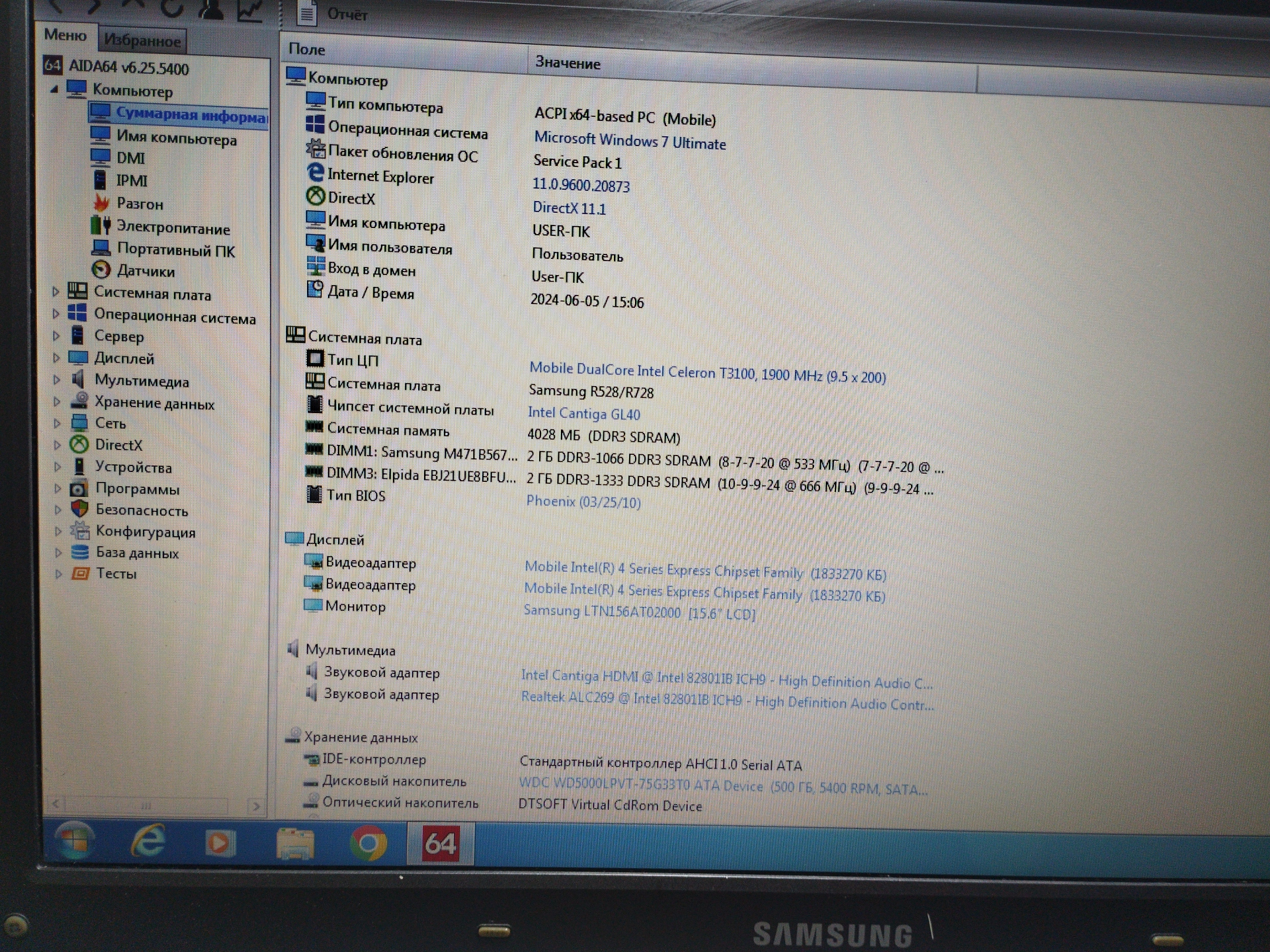Viewport: 1270px width, 952px height.
Task: Open Датчики sensors entry
Action: point(146,271)
